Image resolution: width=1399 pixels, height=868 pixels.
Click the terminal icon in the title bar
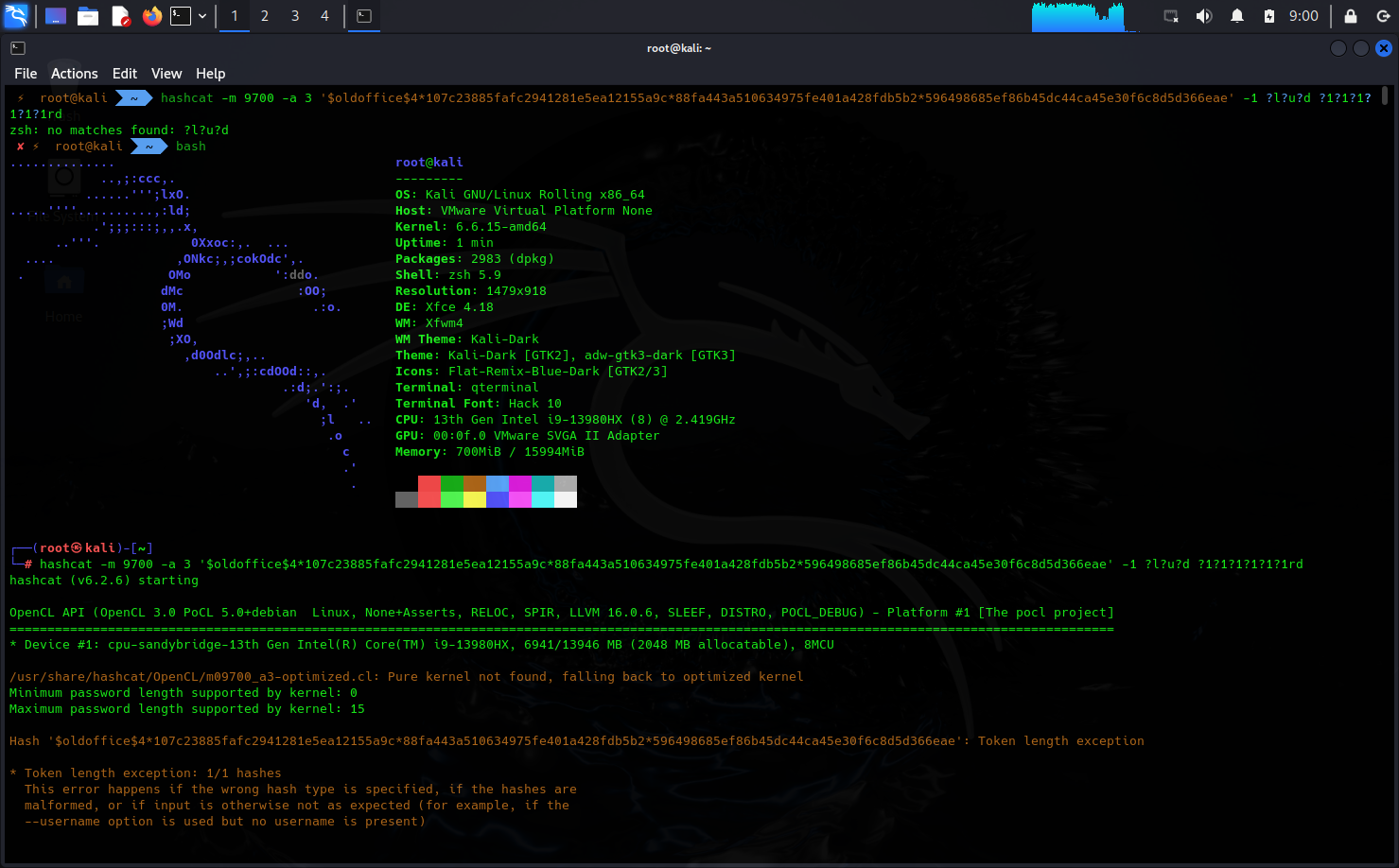[18, 48]
